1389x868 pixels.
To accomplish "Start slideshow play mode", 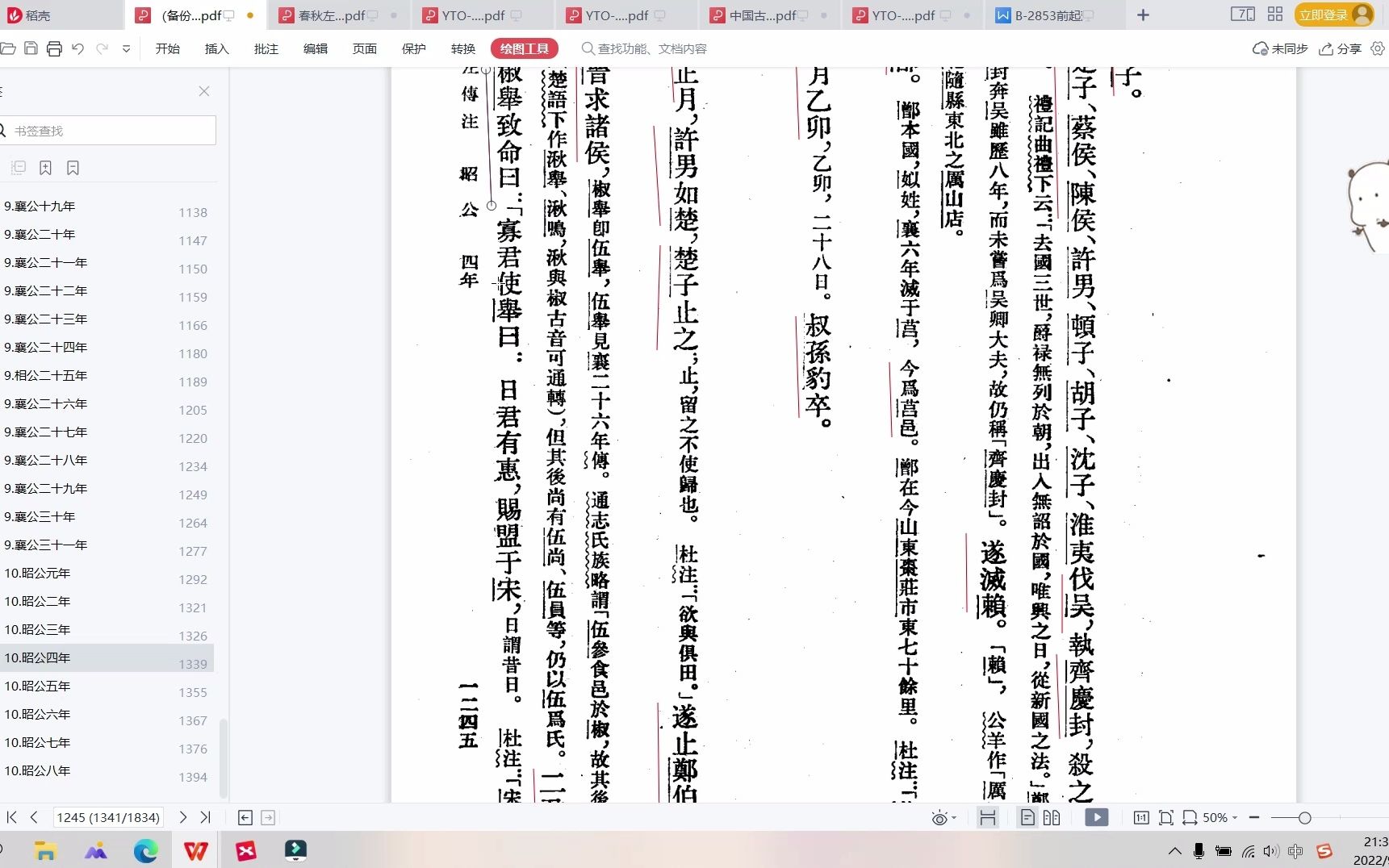I will 1096,817.
